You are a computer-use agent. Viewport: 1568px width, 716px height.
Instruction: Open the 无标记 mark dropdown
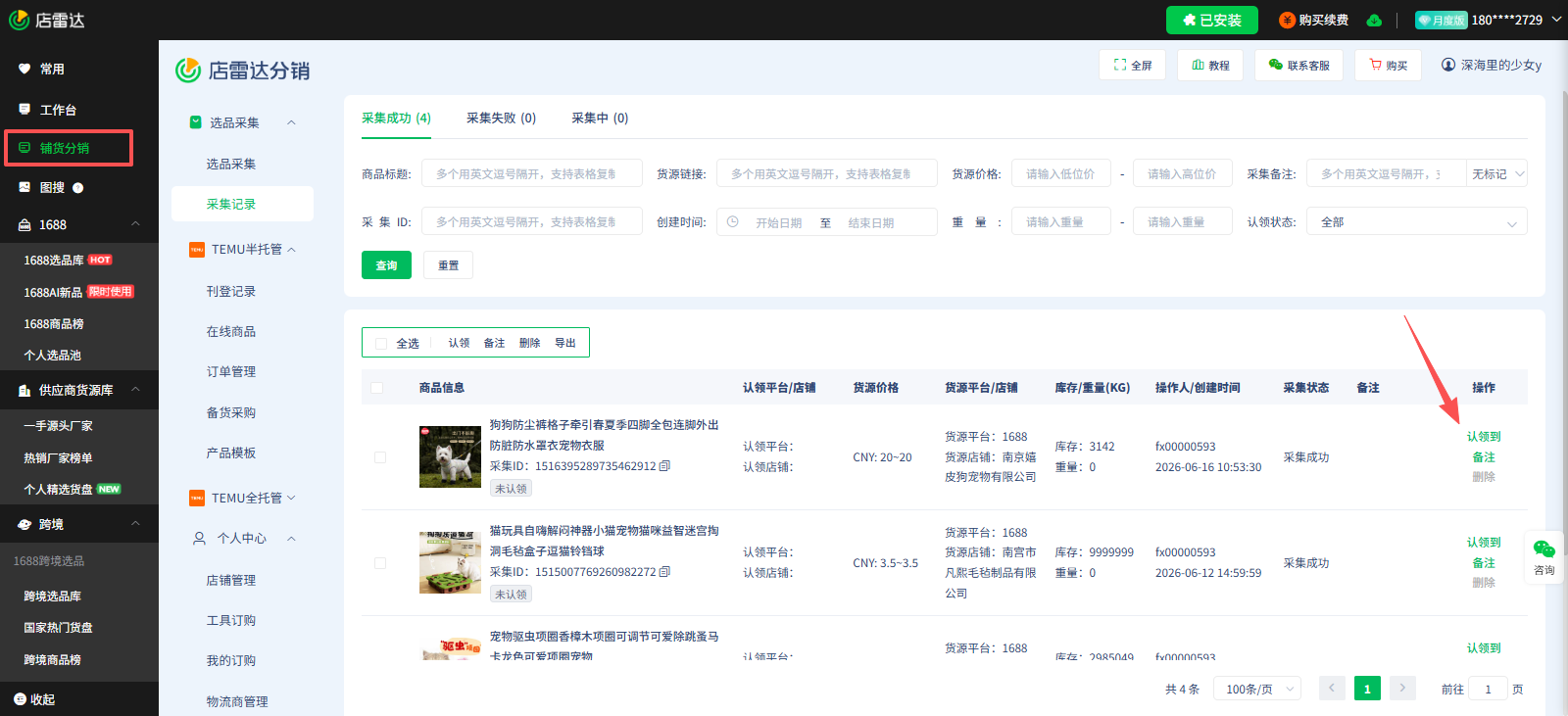point(1496,173)
